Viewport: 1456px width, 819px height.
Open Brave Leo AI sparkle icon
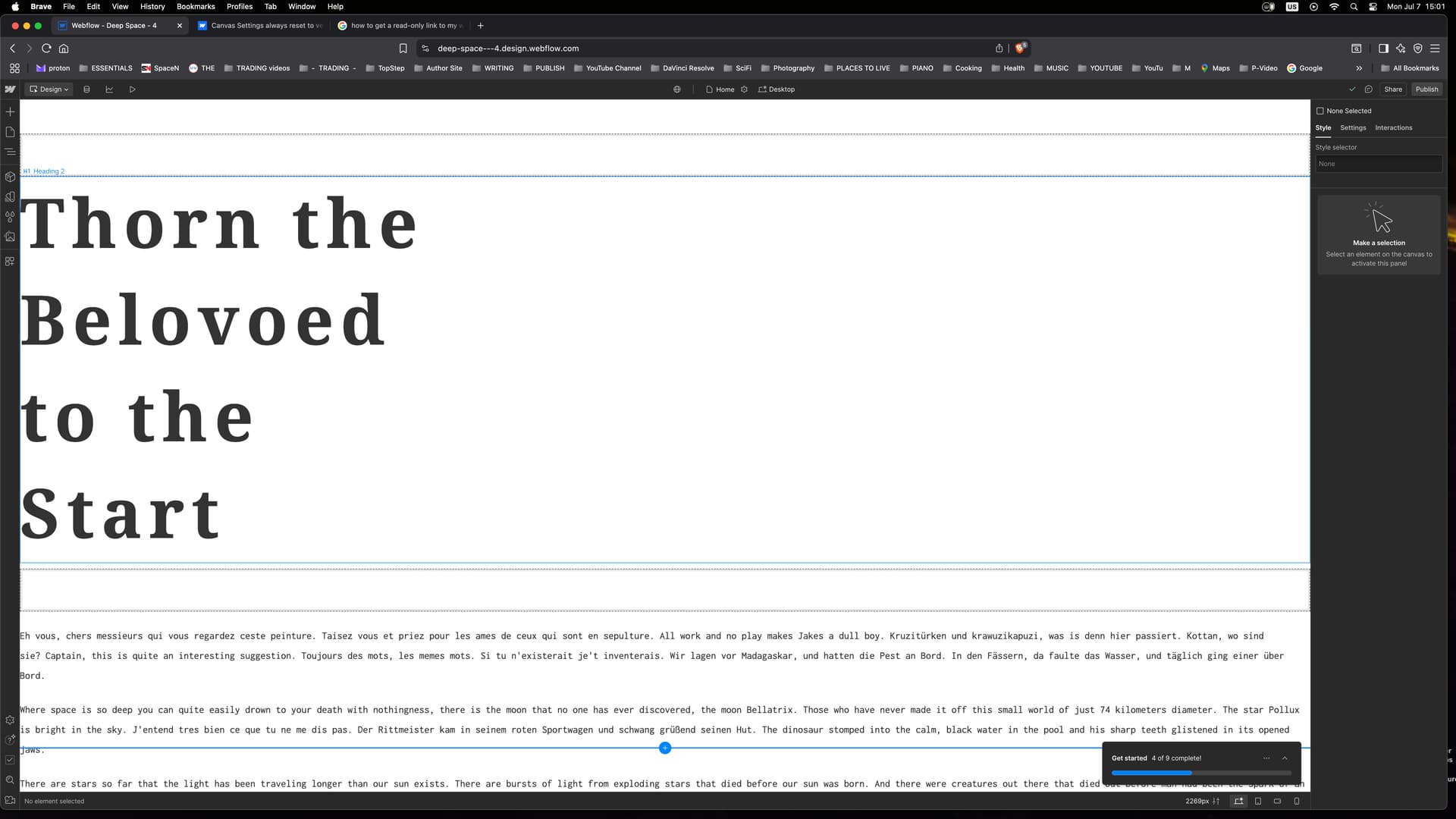tap(1401, 48)
